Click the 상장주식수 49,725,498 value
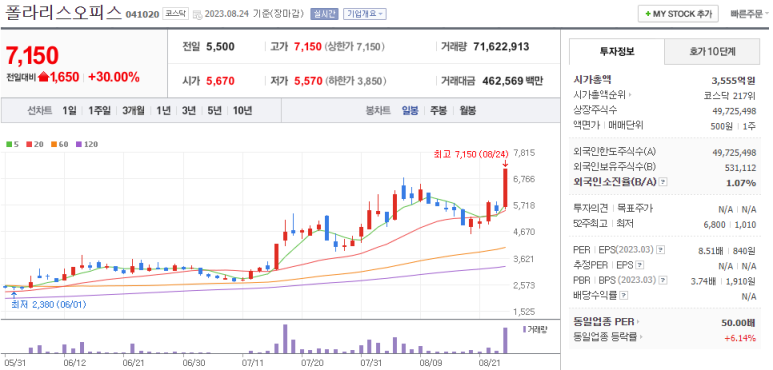 click(735, 110)
